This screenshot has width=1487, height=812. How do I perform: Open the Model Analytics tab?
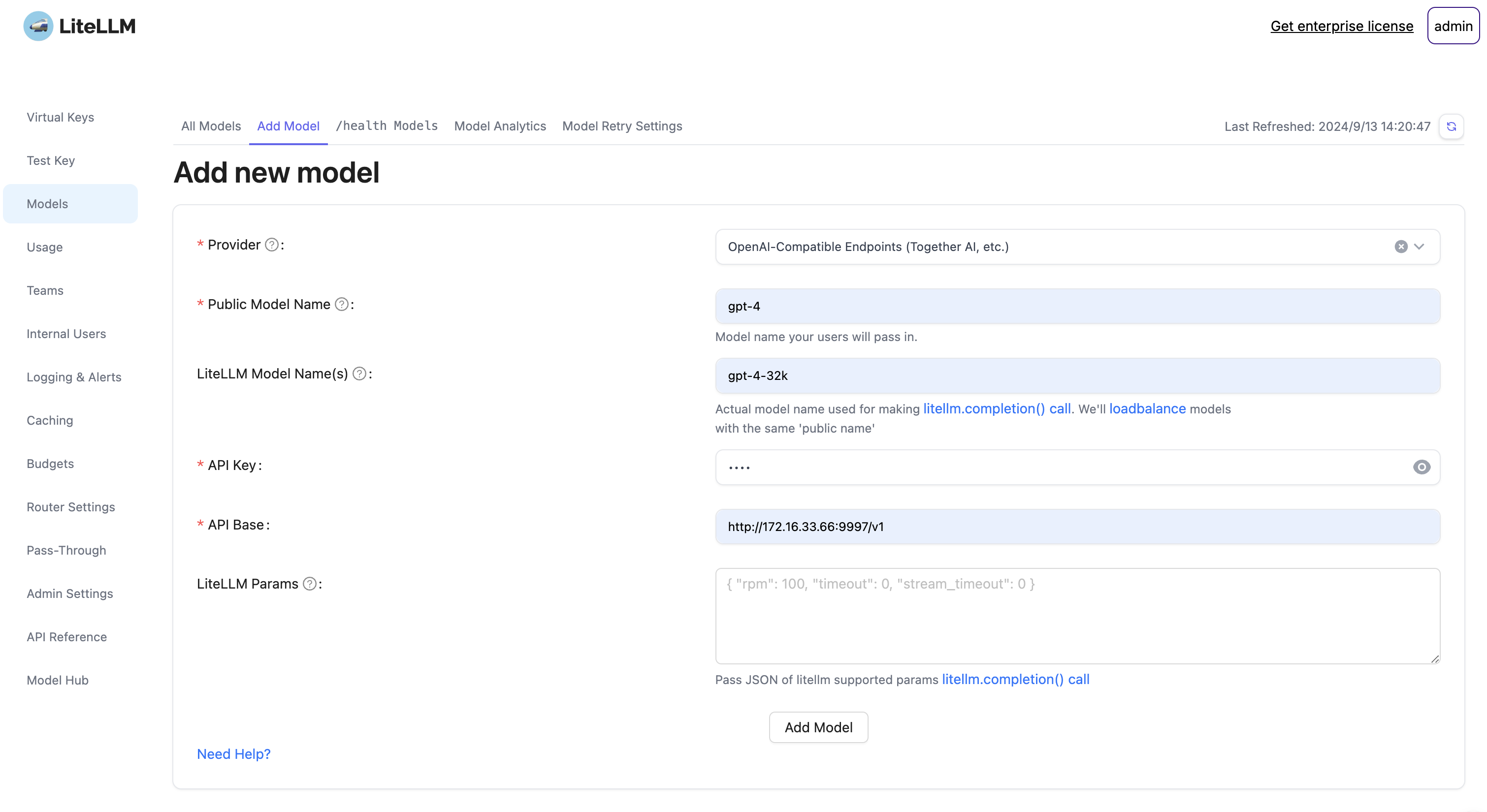pos(500,126)
